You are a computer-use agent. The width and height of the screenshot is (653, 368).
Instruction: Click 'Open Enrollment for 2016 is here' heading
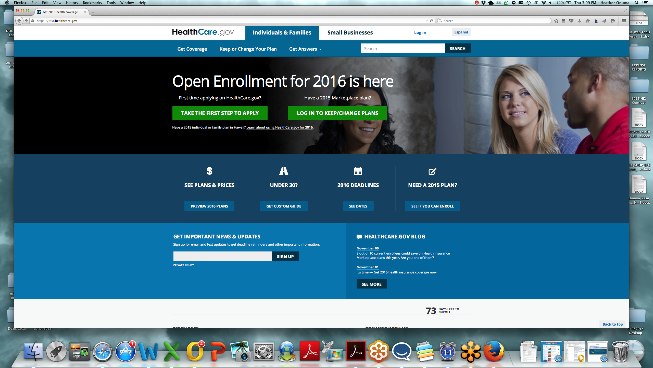coord(283,81)
